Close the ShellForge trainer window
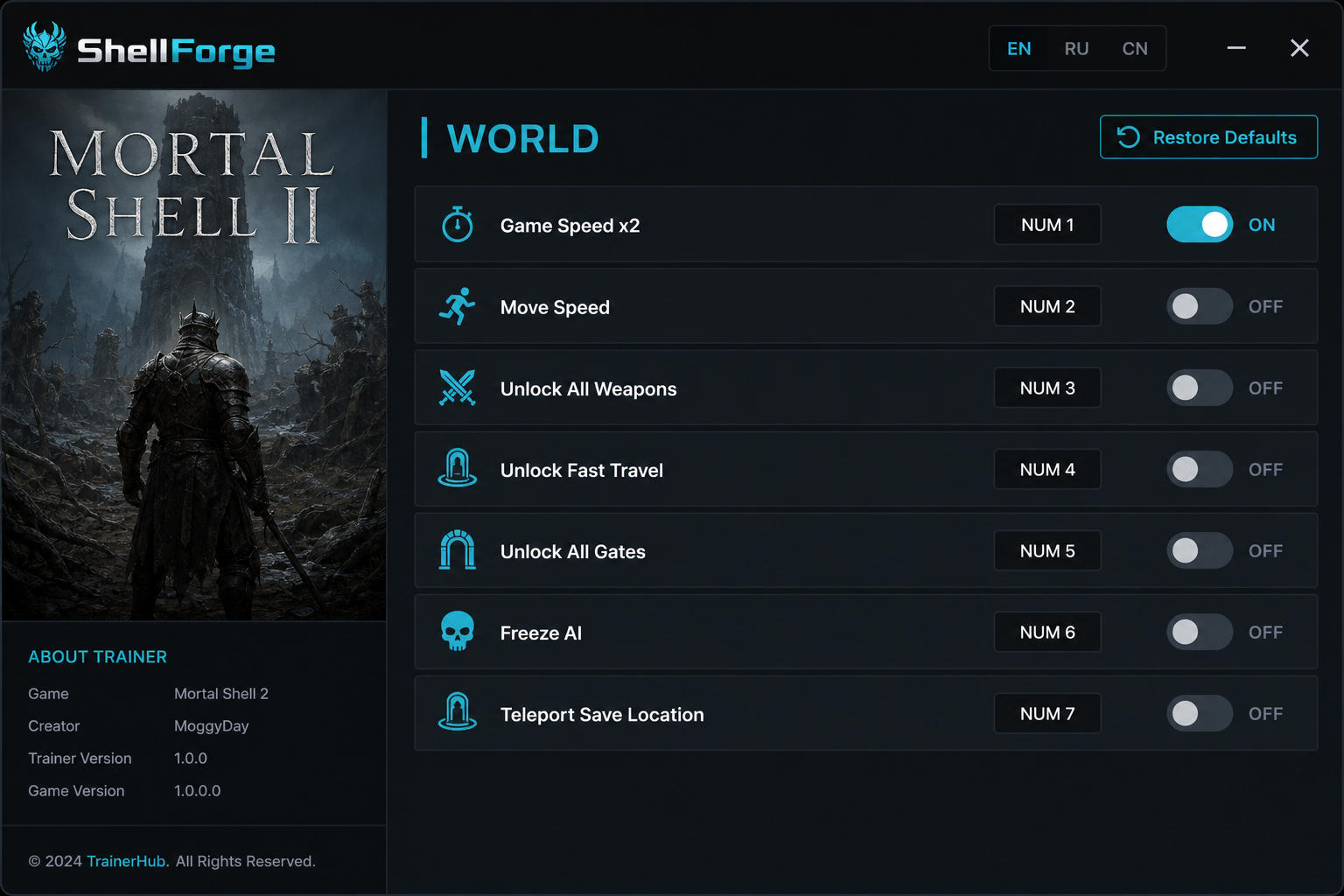The width and height of the screenshot is (1344, 896). [x=1299, y=48]
